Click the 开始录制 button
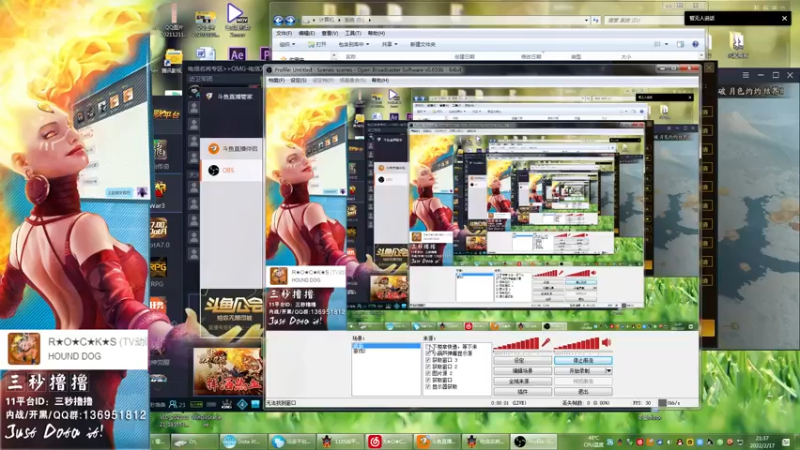This screenshot has height=450, width=800. click(x=580, y=371)
